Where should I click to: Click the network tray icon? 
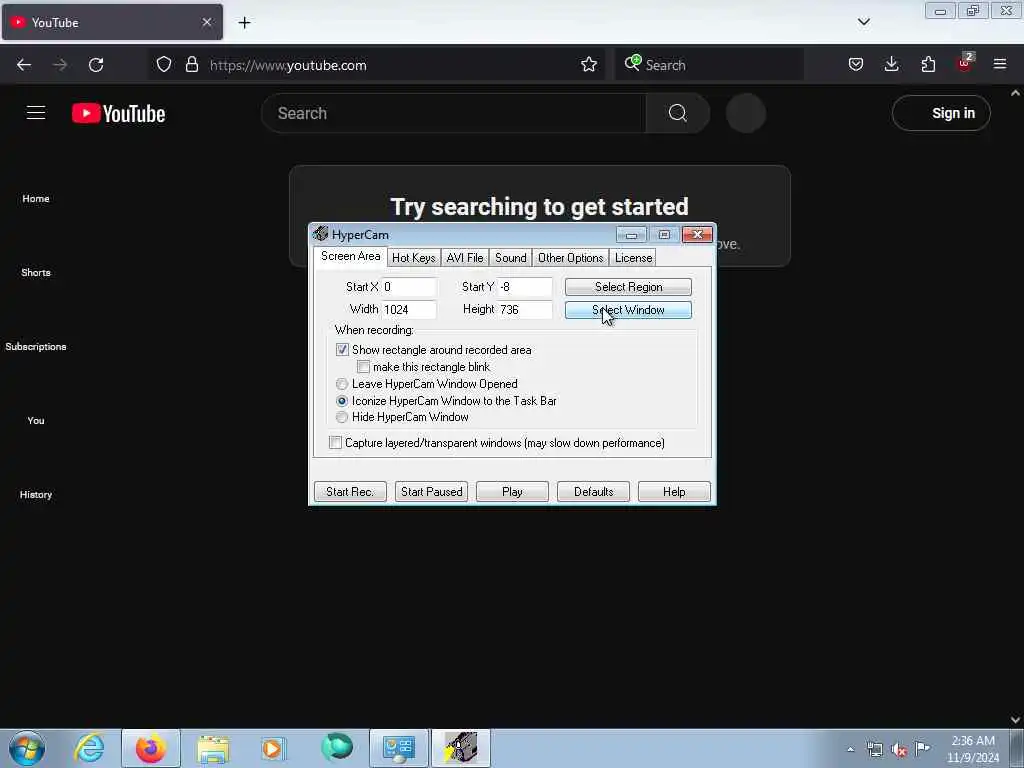875,750
